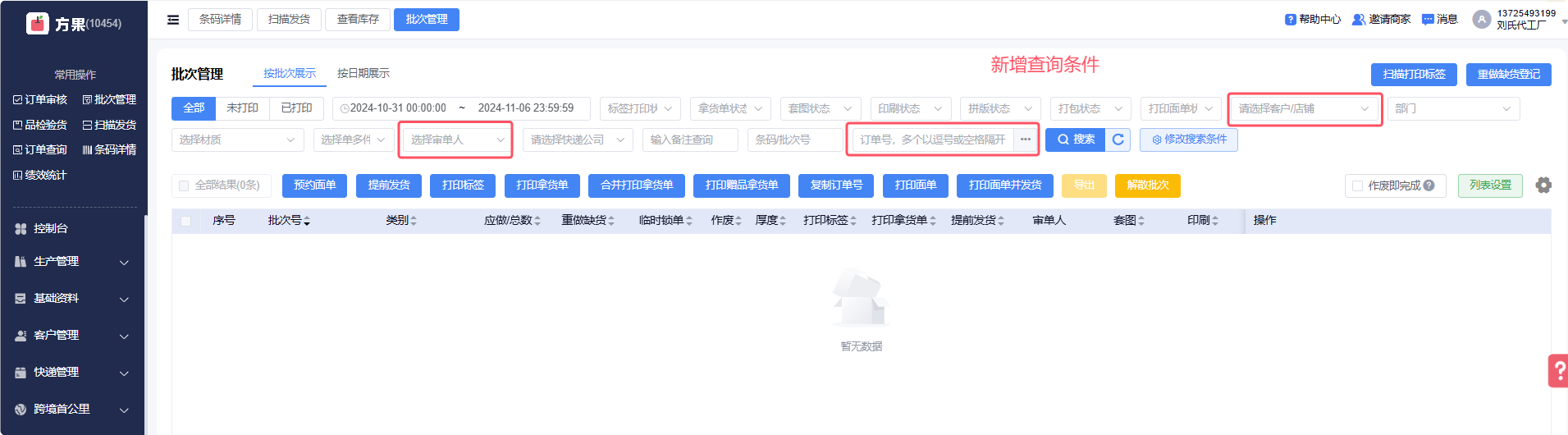Click the 解散批次 button
The height and width of the screenshot is (435, 1568).
coord(1148,185)
